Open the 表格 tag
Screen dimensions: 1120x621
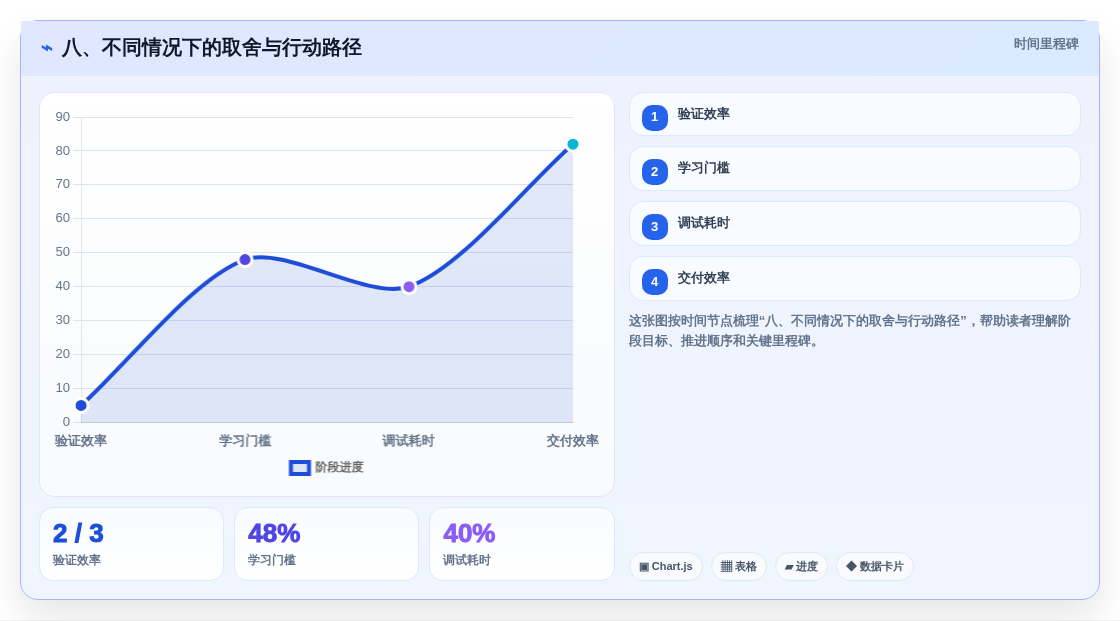(739, 567)
